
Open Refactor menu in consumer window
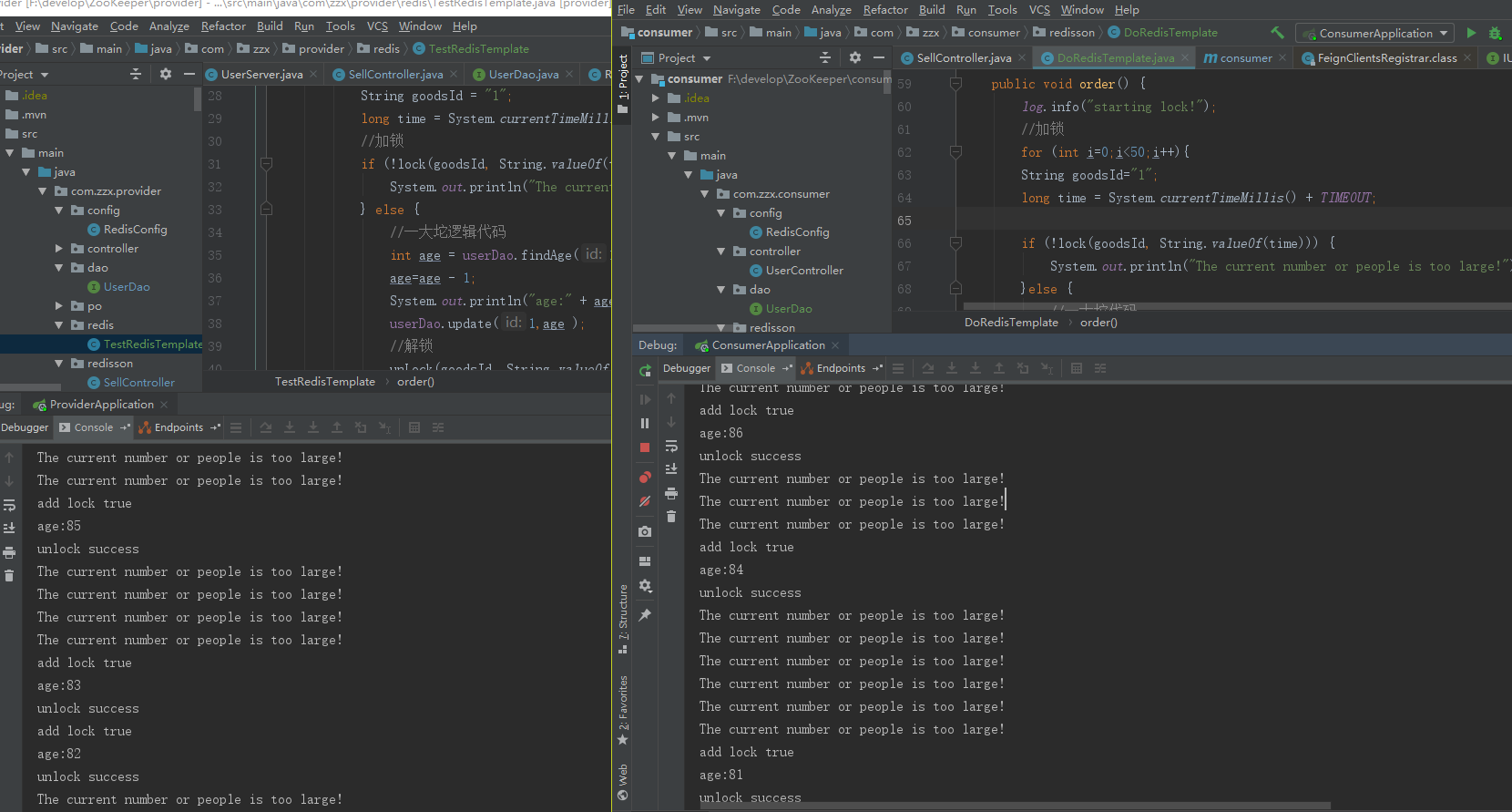[x=885, y=9]
